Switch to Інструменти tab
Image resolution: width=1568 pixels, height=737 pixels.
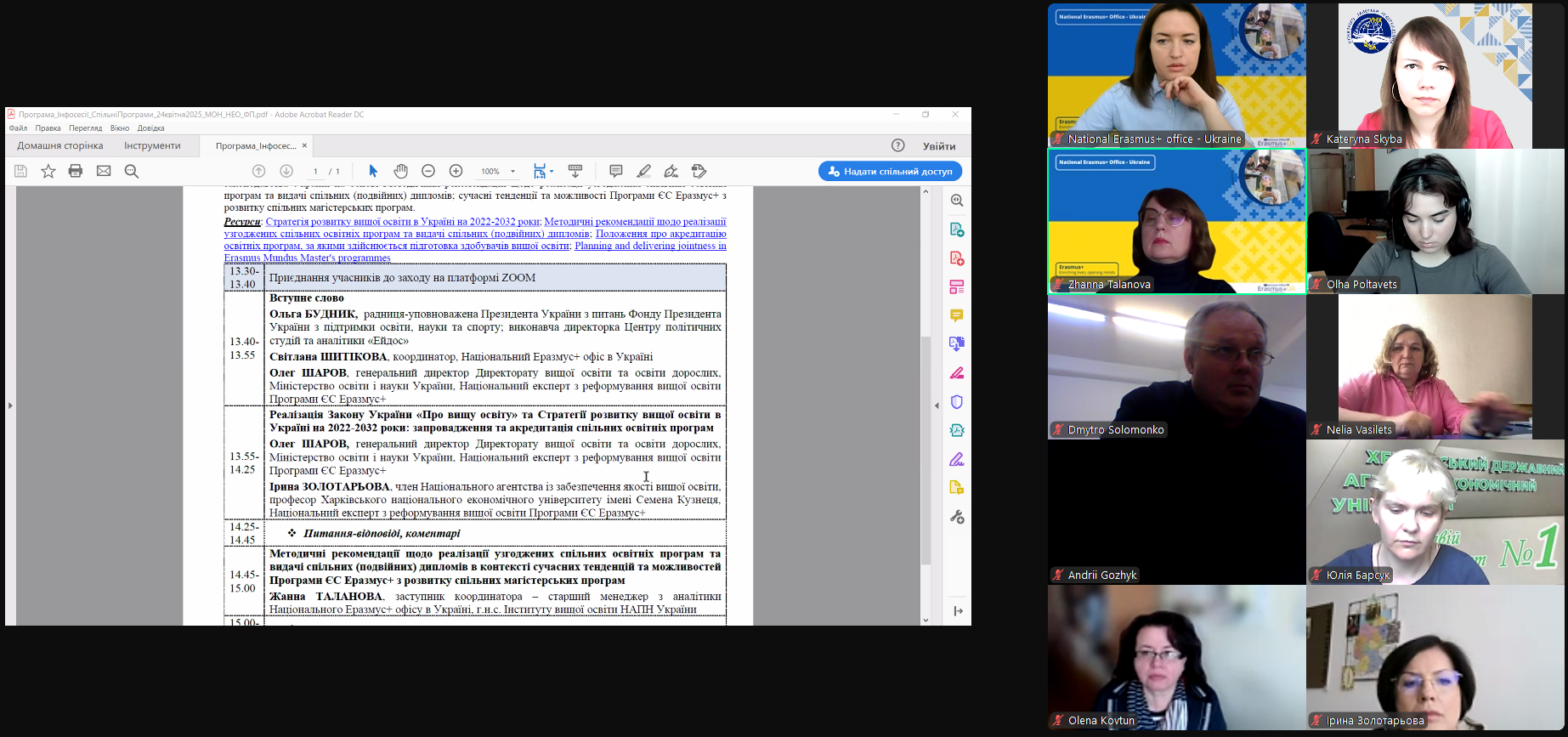[152, 145]
